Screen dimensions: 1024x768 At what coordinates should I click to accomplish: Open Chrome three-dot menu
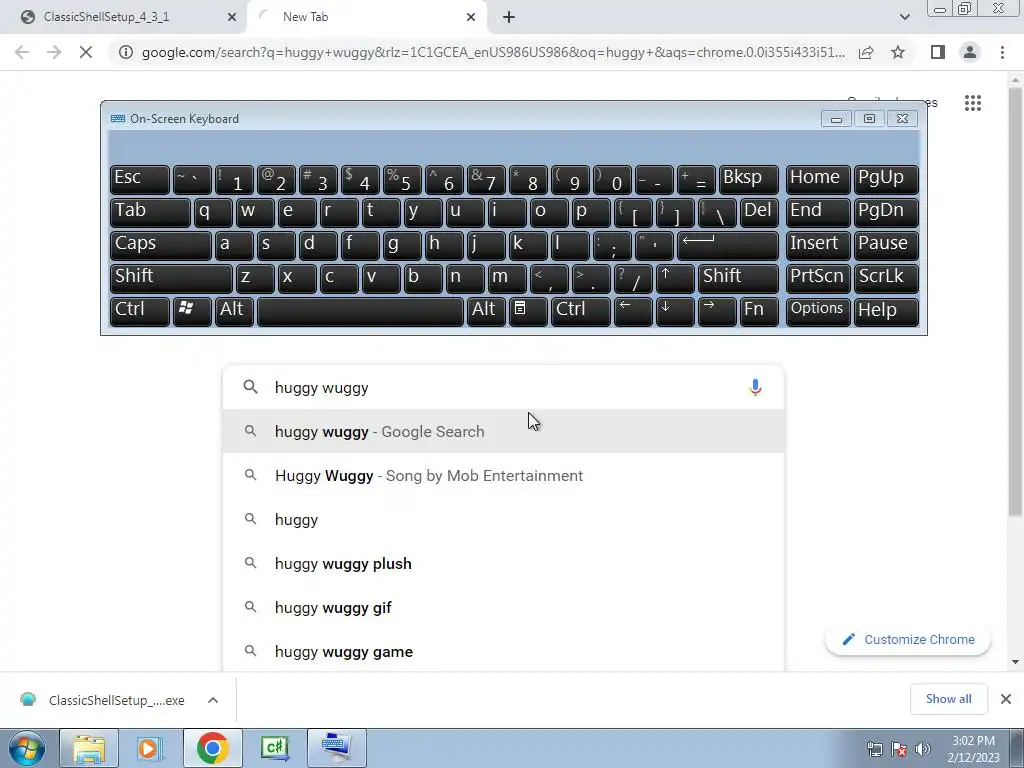[1002, 52]
